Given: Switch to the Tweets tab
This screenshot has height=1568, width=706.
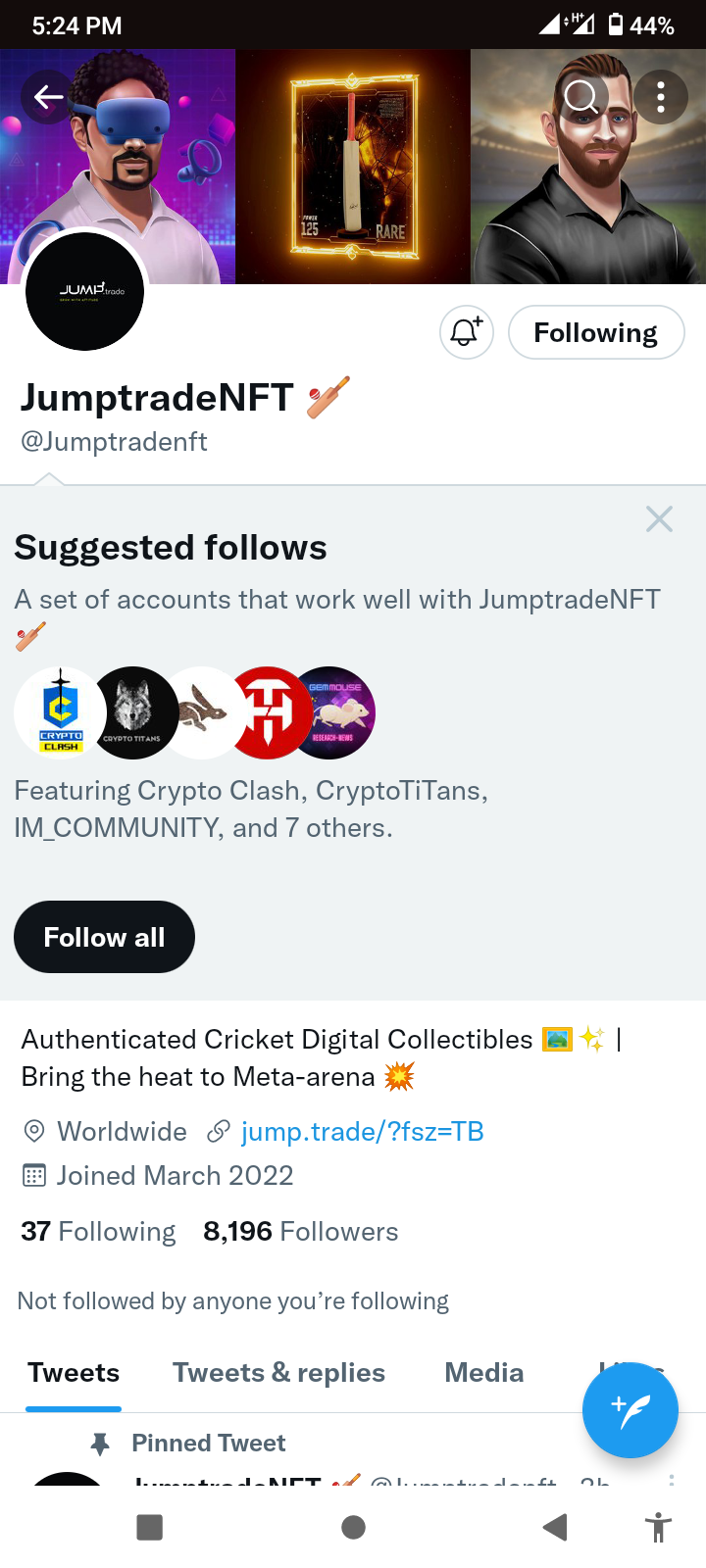Looking at the screenshot, I should point(74,1373).
